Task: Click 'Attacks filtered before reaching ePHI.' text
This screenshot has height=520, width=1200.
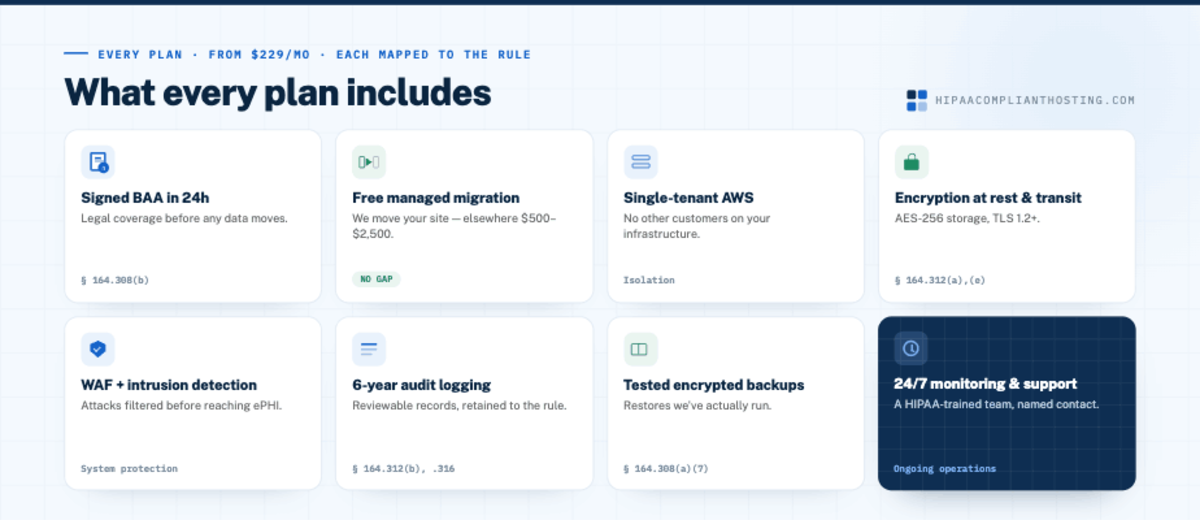Action: tap(181, 405)
